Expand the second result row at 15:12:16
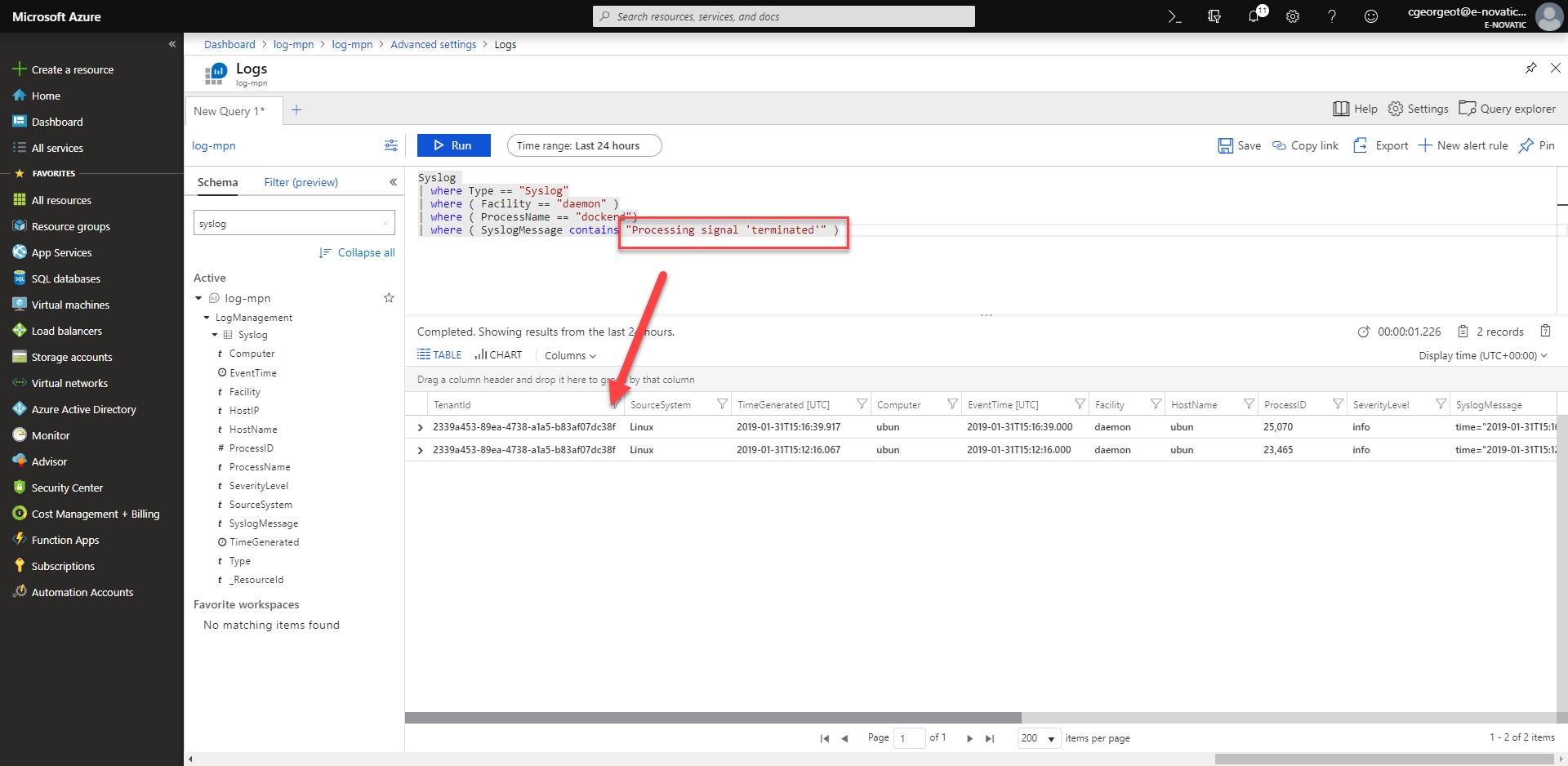 point(421,450)
